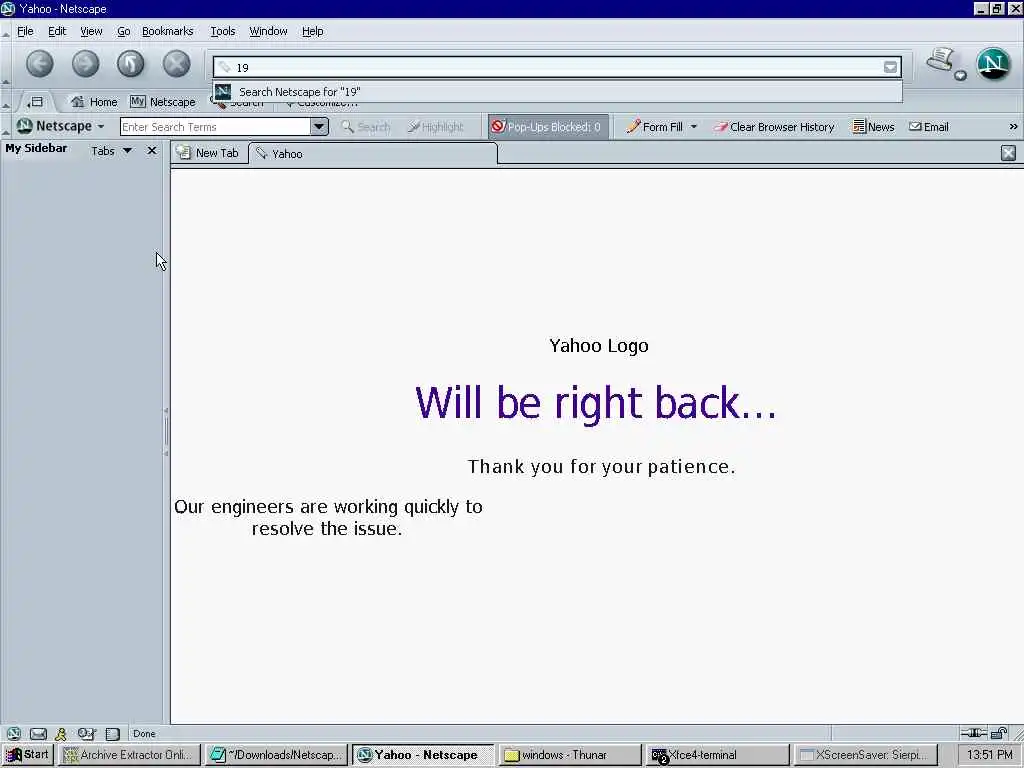Open the Window menu
Screen dimensions: 1024x768
[268, 31]
